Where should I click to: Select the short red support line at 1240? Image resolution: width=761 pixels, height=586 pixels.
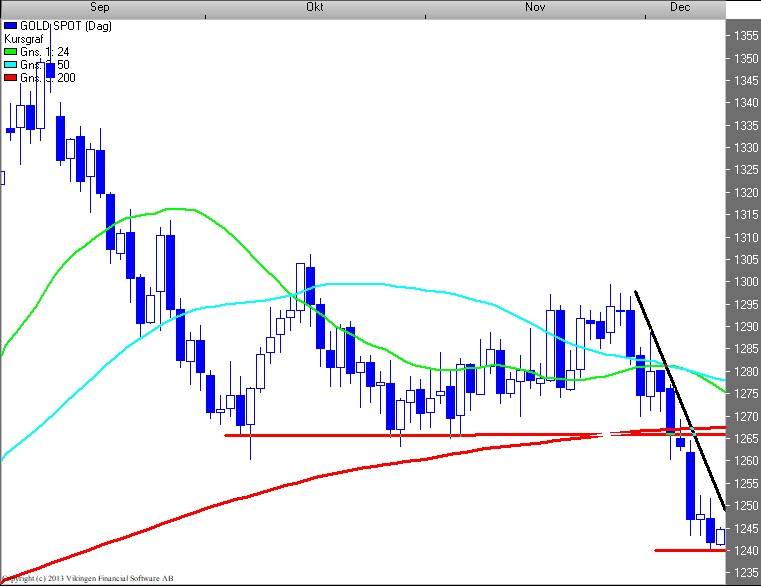(x=690, y=551)
